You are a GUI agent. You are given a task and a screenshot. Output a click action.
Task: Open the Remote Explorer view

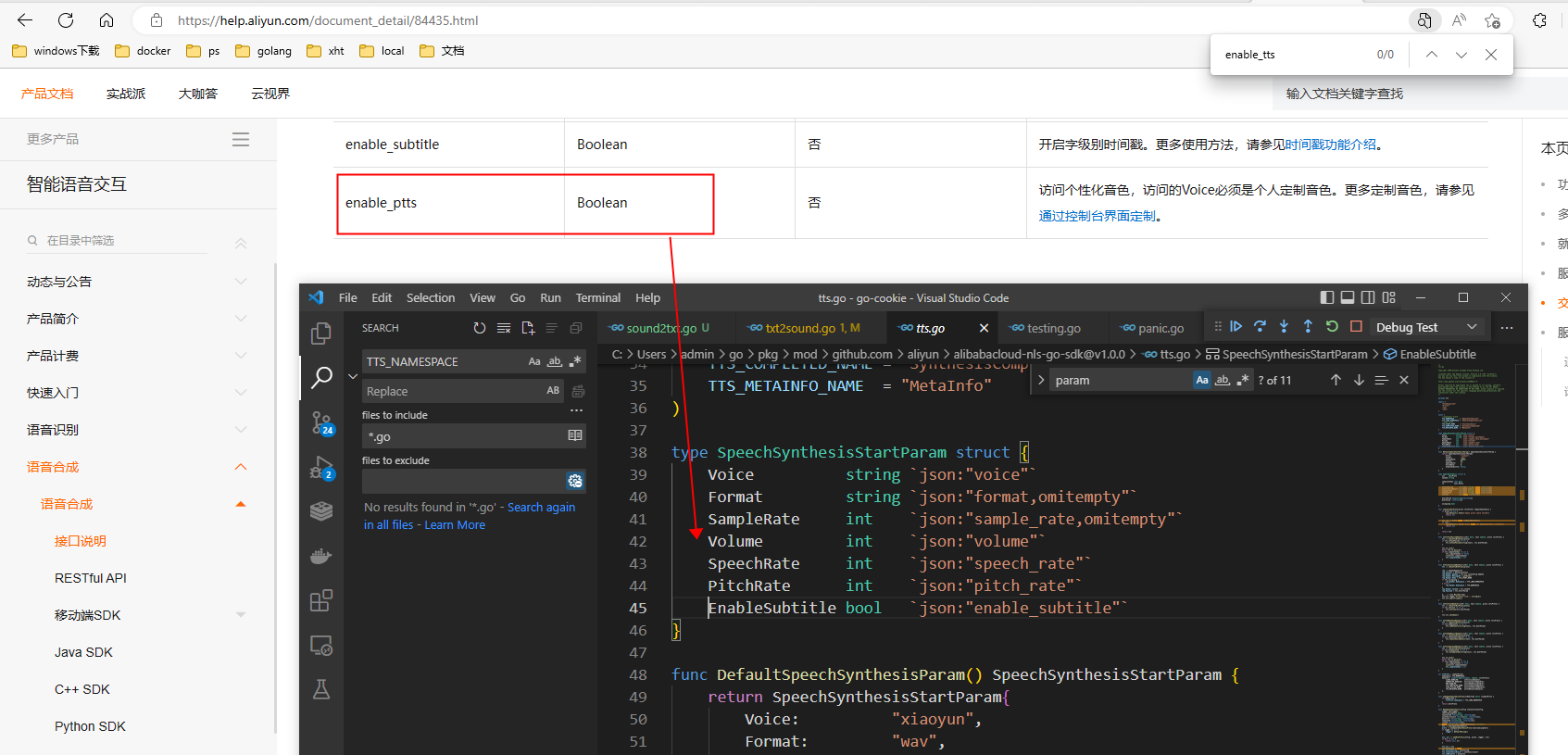click(x=321, y=645)
